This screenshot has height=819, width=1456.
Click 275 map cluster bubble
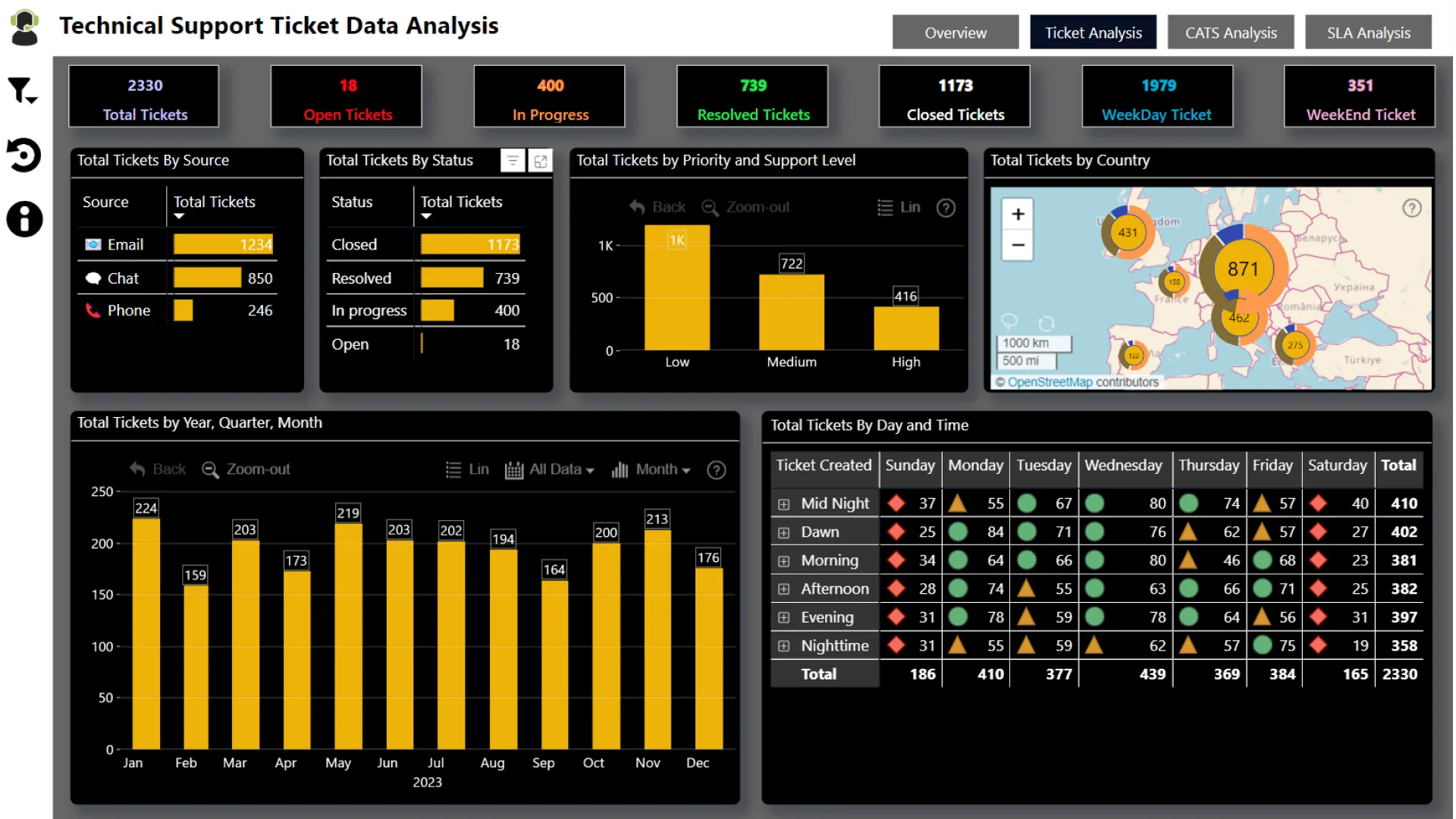coord(1294,346)
